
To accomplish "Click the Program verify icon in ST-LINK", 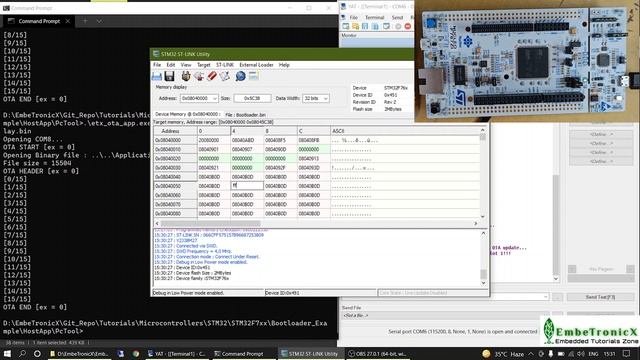I will pos(224,76).
